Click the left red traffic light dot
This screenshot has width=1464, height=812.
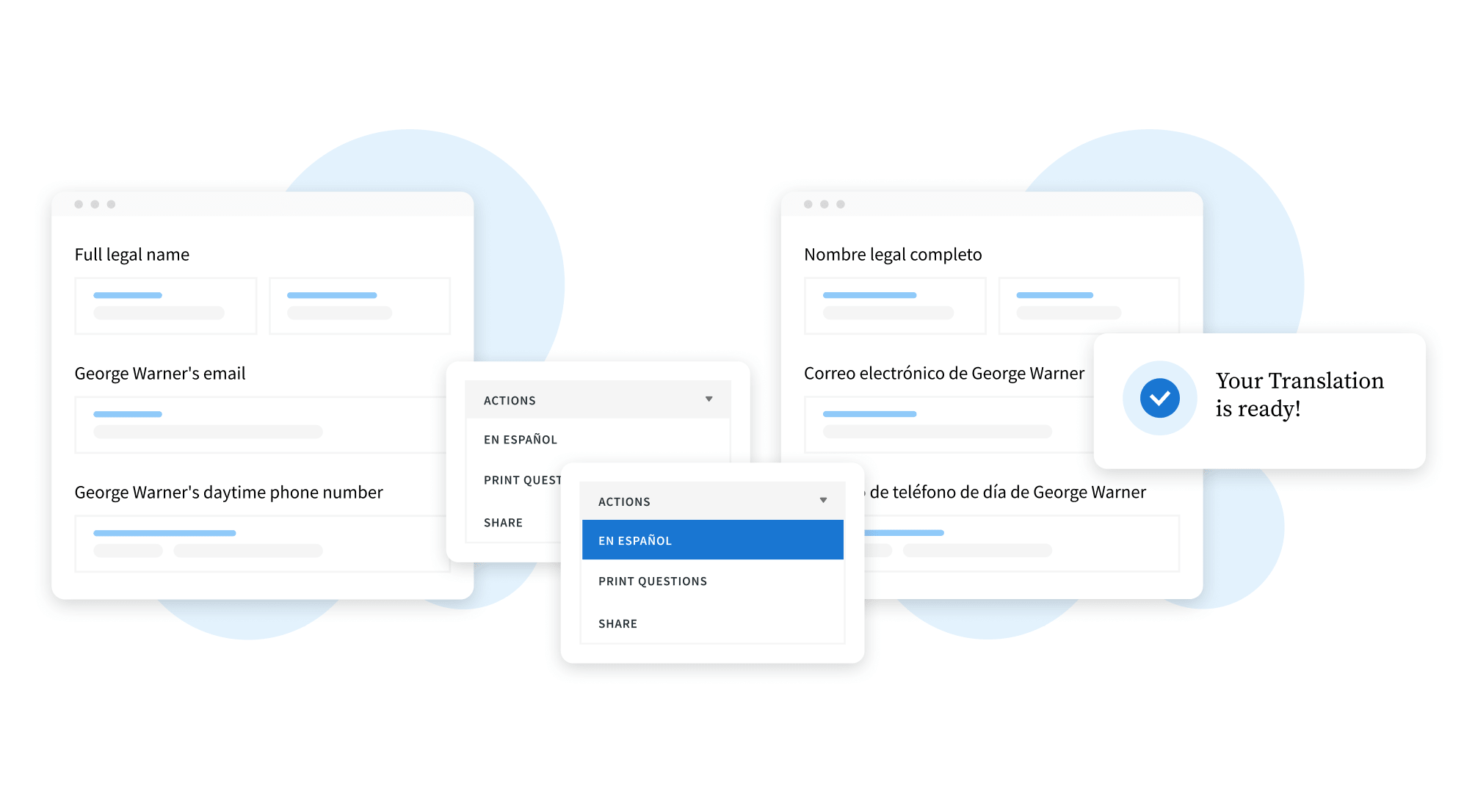(x=78, y=204)
